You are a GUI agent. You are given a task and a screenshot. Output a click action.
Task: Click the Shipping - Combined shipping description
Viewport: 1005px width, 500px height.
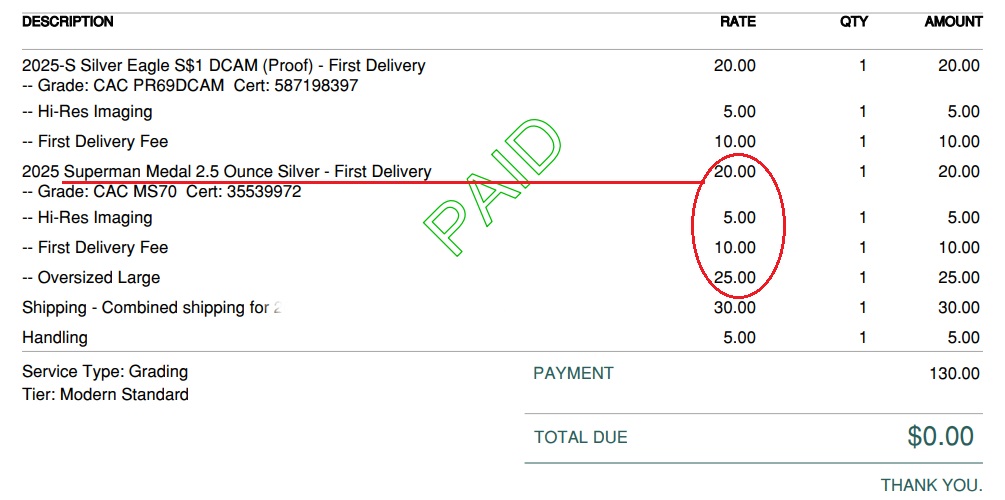click(x=150, y=308)
